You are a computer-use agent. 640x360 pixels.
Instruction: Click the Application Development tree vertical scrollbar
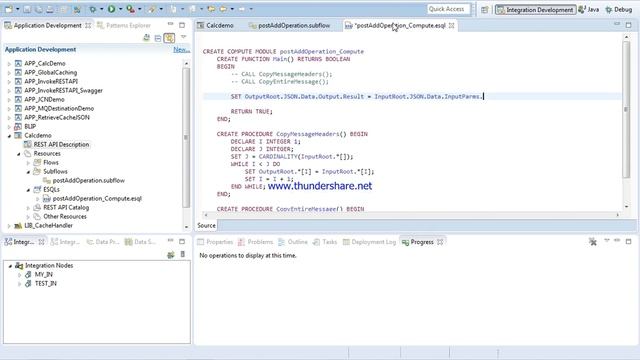(186, 138)
